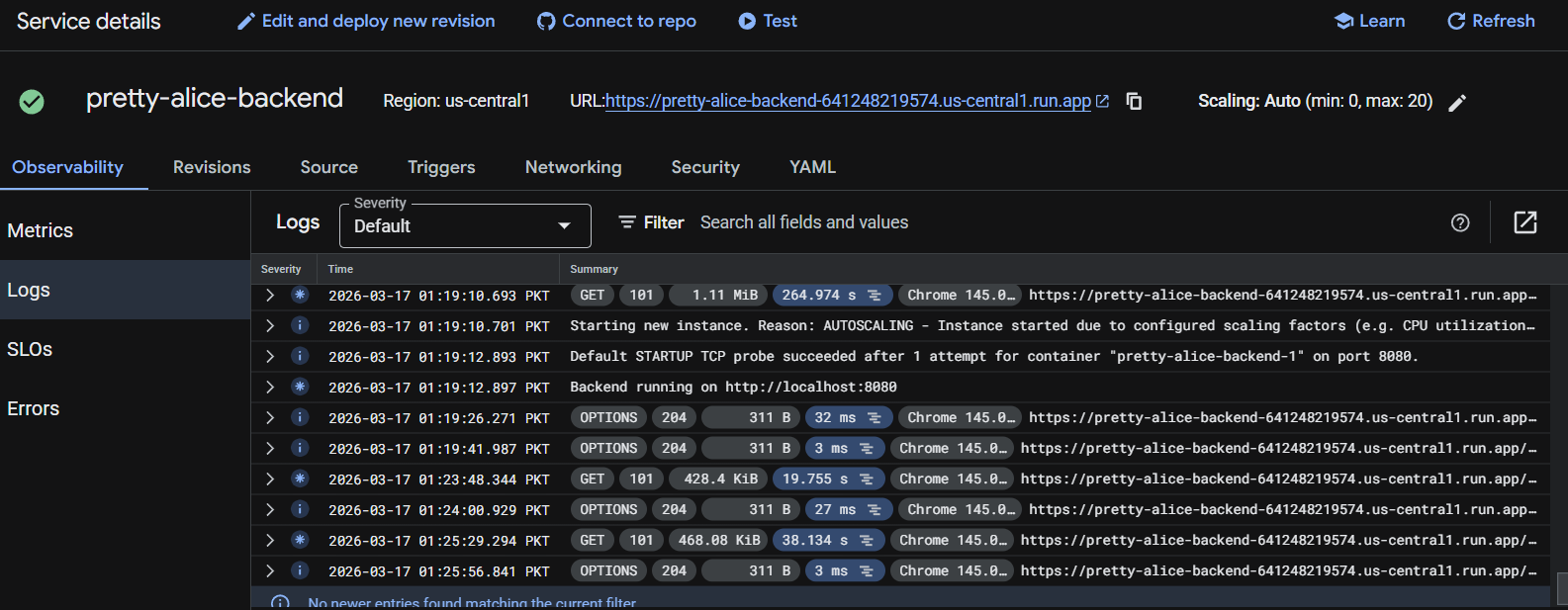1568x610 pixels.
Task: Click the Test button
Action: click(x=768, y=21)
